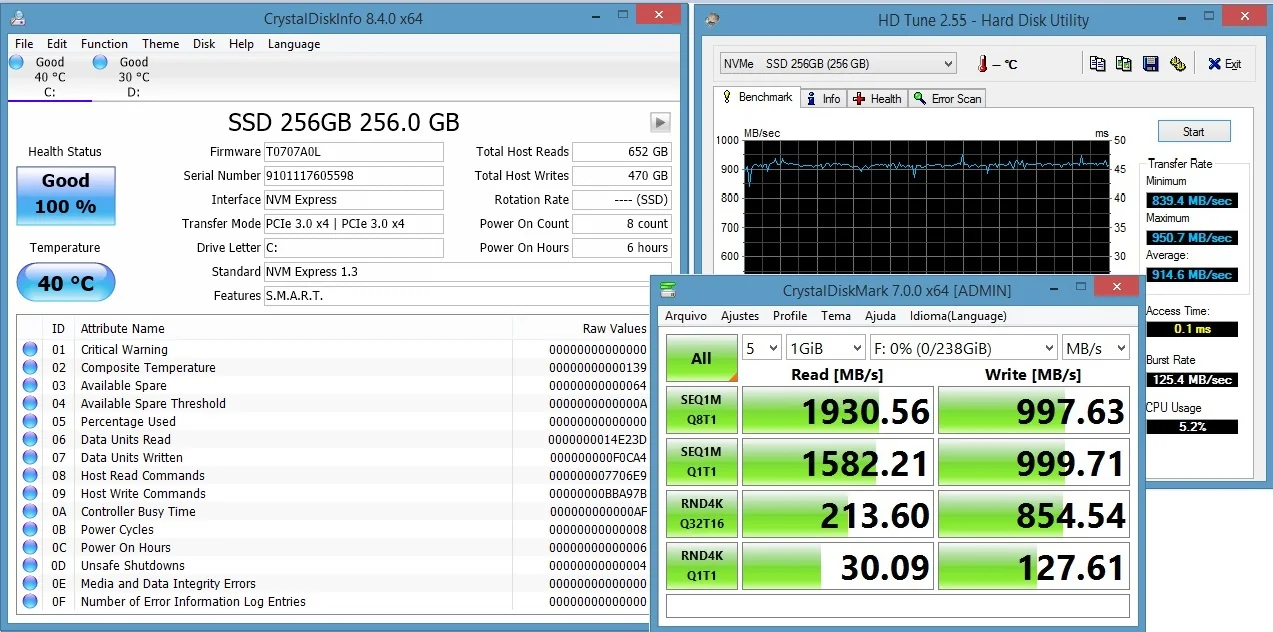Open test size dropdown showing 1GiB
This screenshot has width=1273, height=632.
tap(825, 348)
